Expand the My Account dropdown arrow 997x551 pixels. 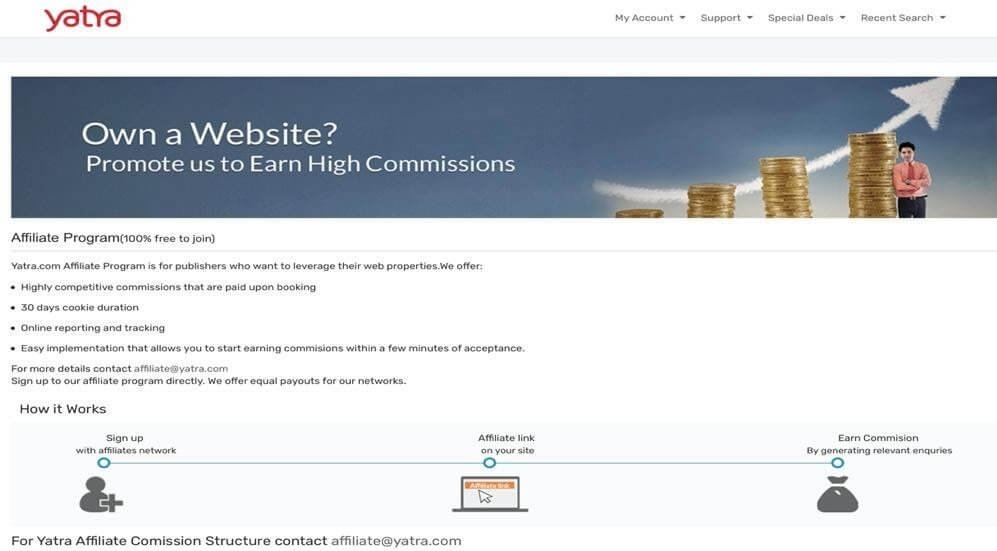pos(682,18)
